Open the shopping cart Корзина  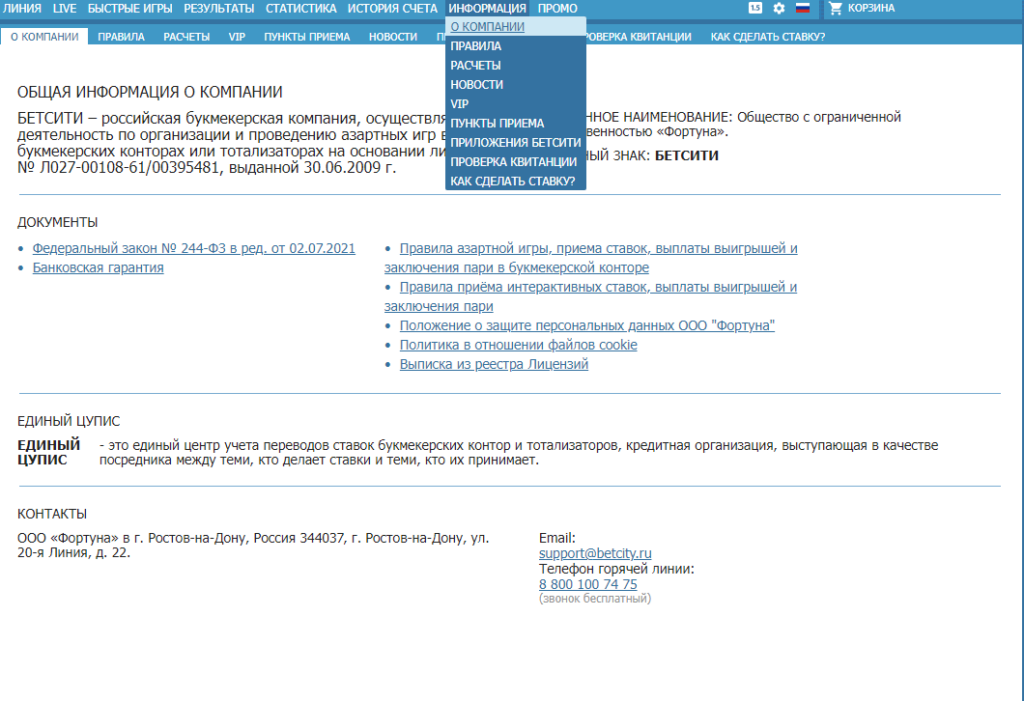click(x=861, y=8)
